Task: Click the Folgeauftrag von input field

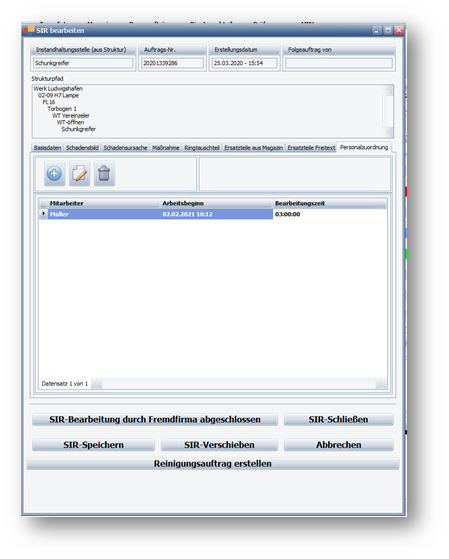Action: [339, 63]
